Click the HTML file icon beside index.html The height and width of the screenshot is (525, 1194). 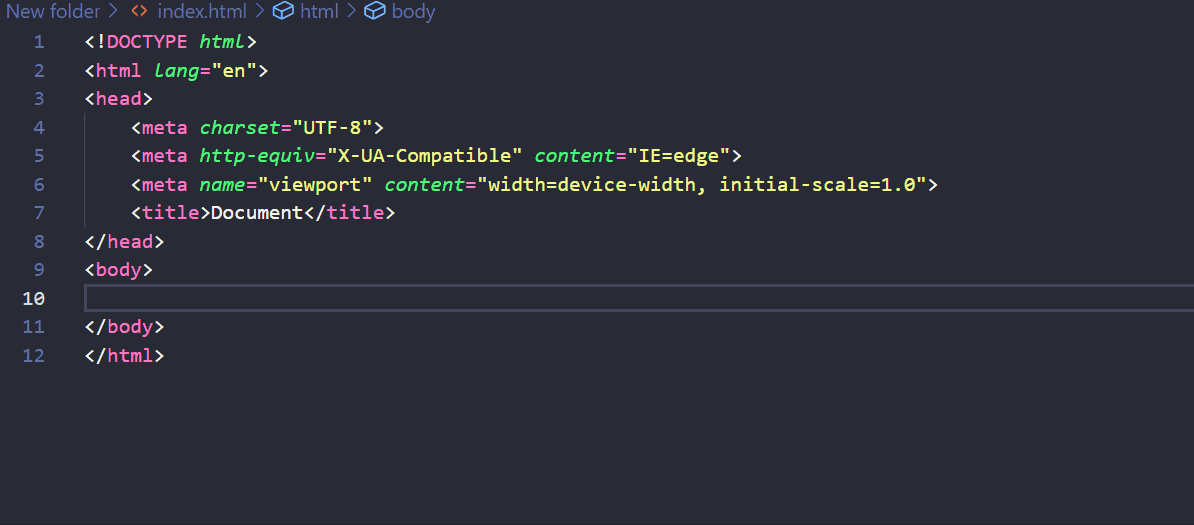[139, 11]
